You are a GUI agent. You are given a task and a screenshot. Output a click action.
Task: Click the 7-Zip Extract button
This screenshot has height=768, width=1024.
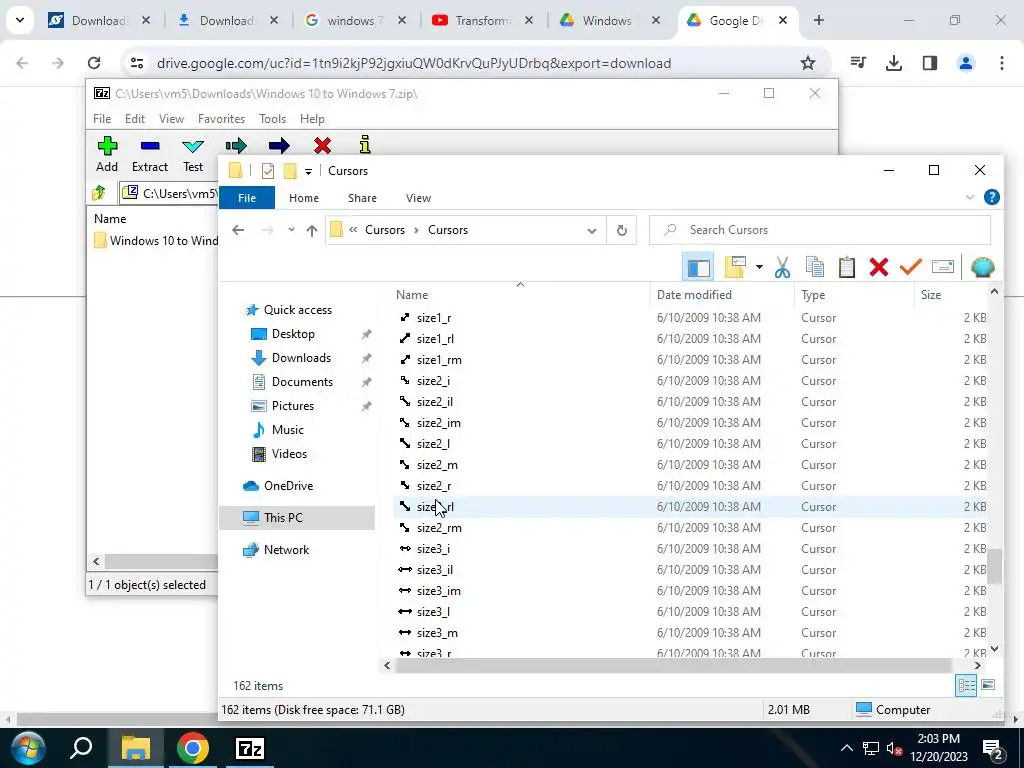pyautogui.click(x=150, y=155)
